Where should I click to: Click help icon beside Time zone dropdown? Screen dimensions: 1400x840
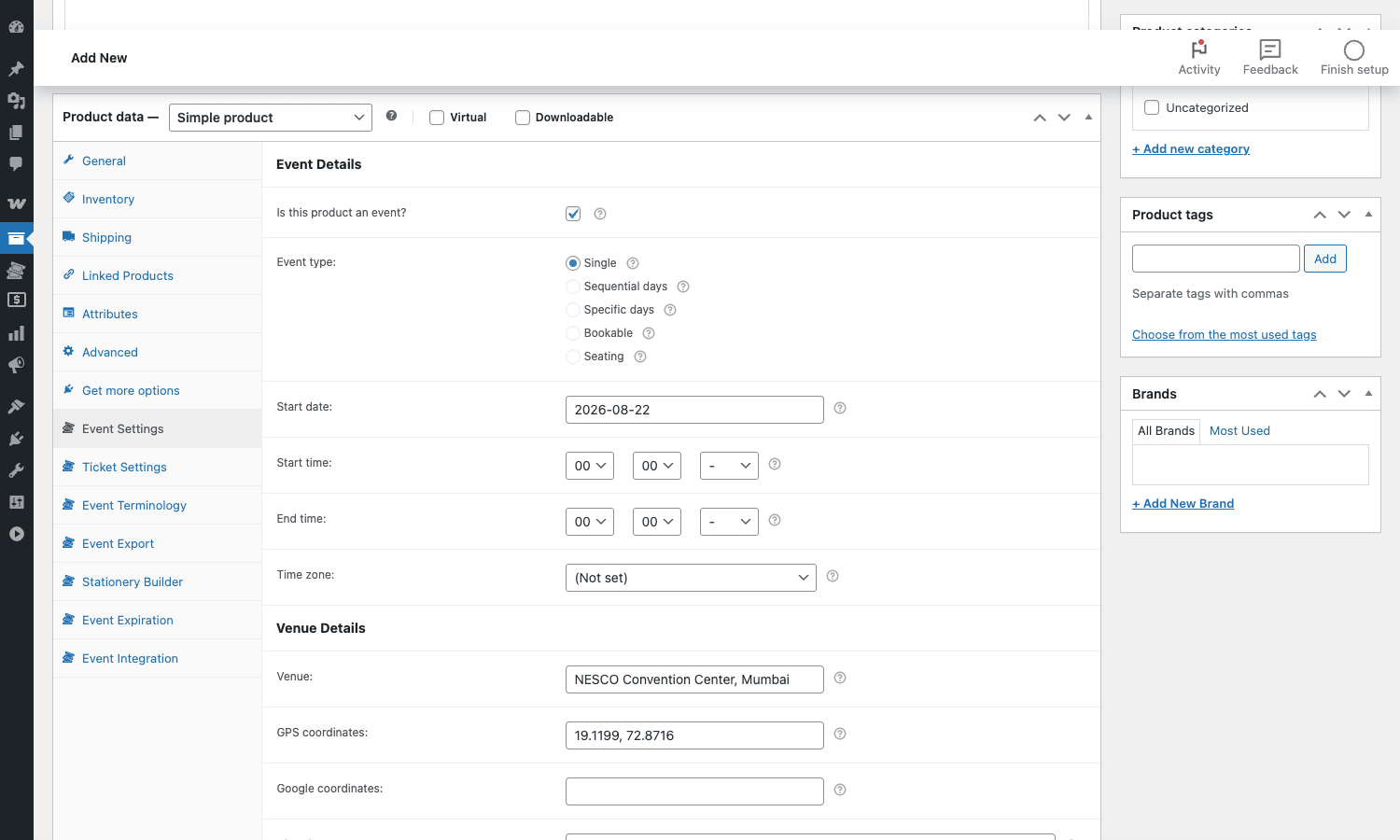(833, 576)
